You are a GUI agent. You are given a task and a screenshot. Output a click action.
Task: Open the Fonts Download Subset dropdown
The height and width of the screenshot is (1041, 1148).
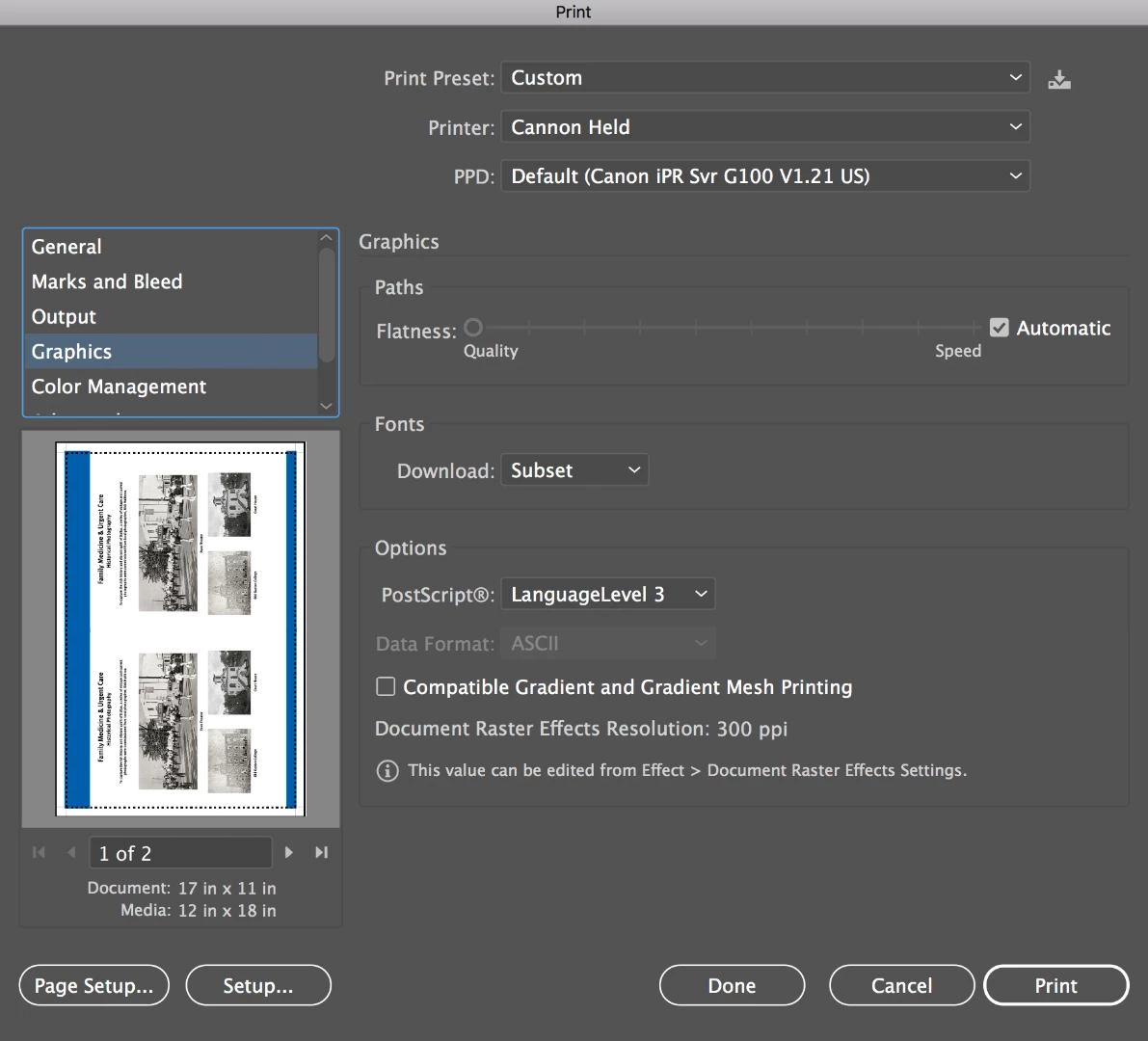(x=574, y=470)
